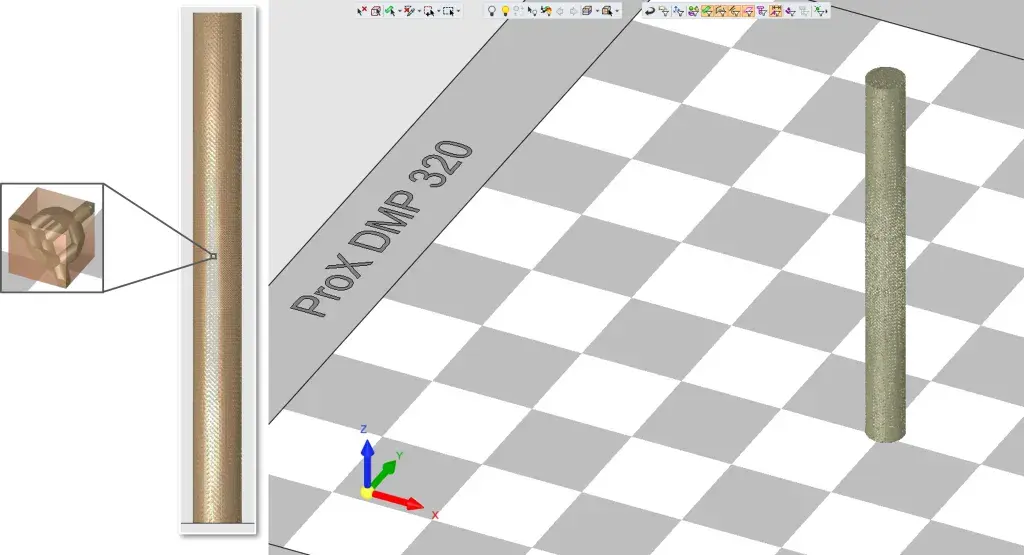Click the gray-boxes filter funnel icon
This screenshot has height=555, width=1024.
pos(664,11)
